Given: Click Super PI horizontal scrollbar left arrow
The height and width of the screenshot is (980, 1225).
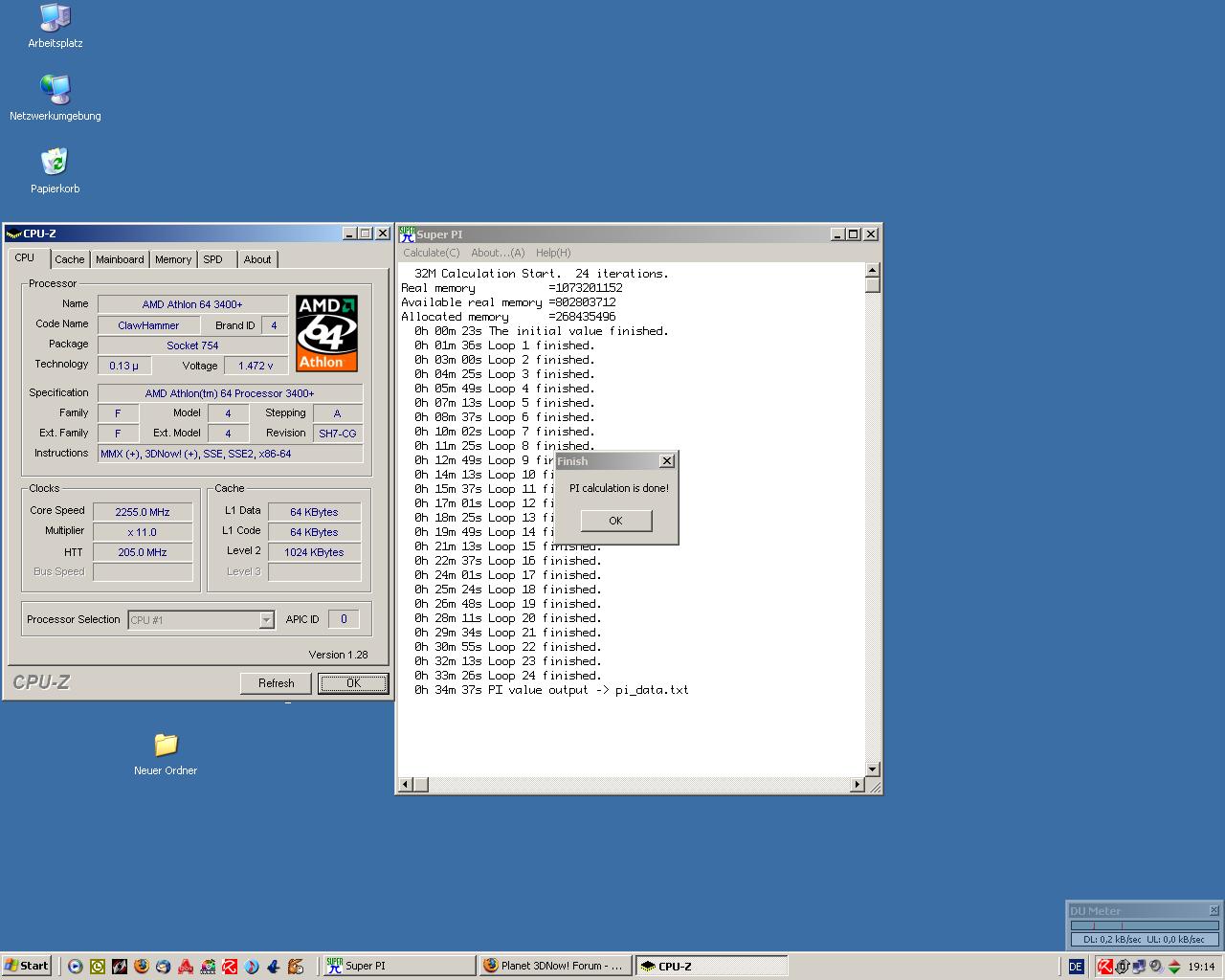Looking at the screenshot, I should 406,785.
